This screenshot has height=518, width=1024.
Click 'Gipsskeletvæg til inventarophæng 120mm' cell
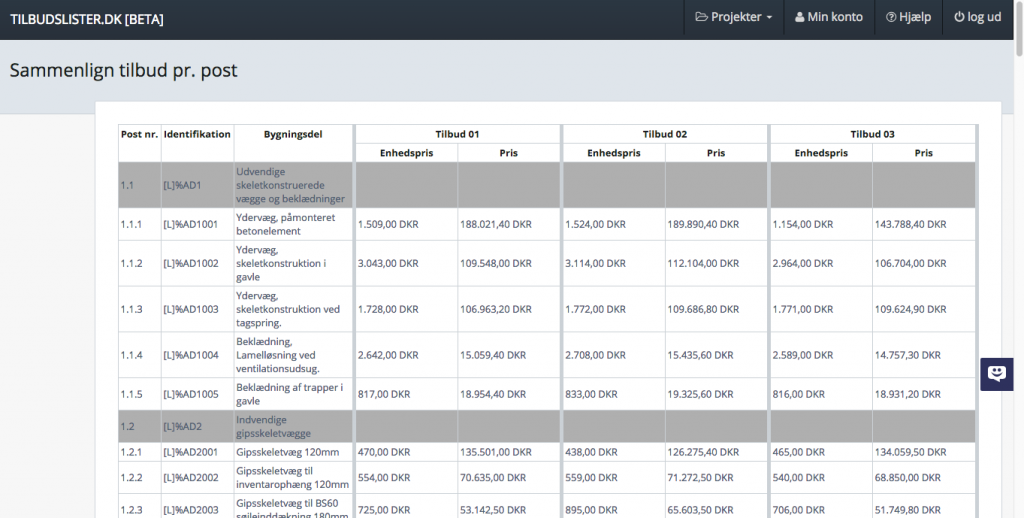[293, 478]
